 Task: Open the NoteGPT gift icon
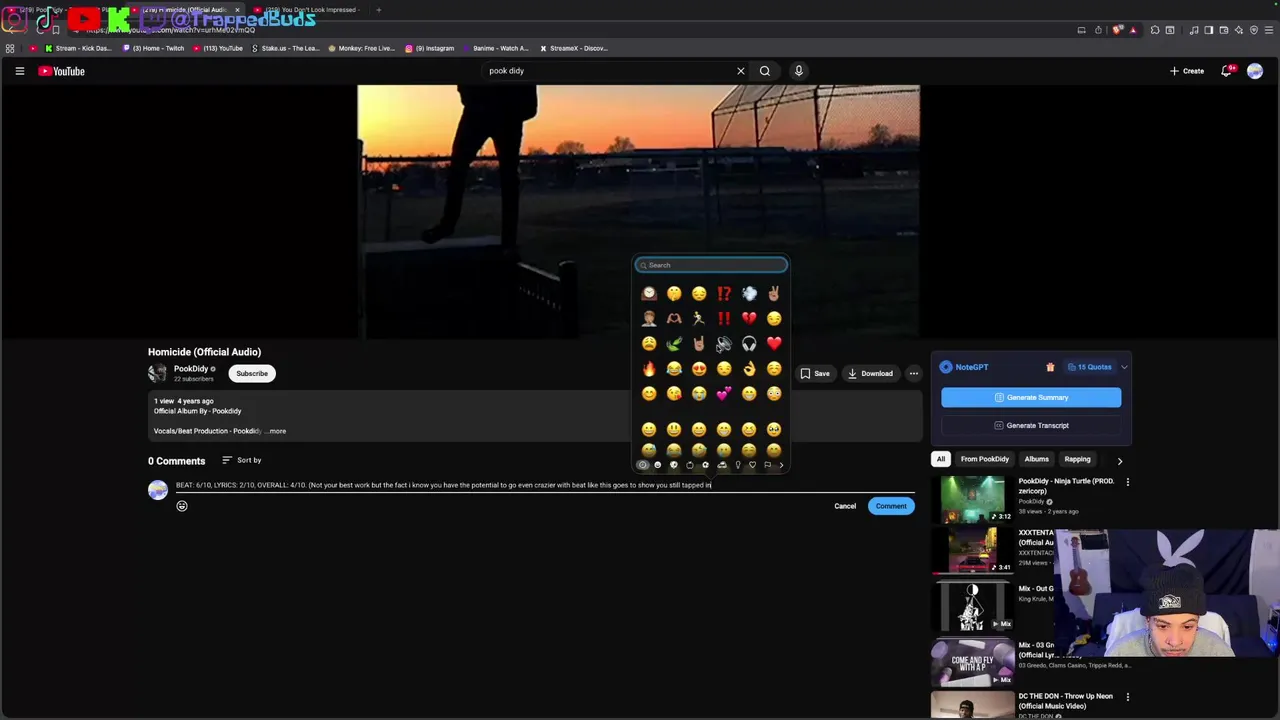(x=1050, y=367)
